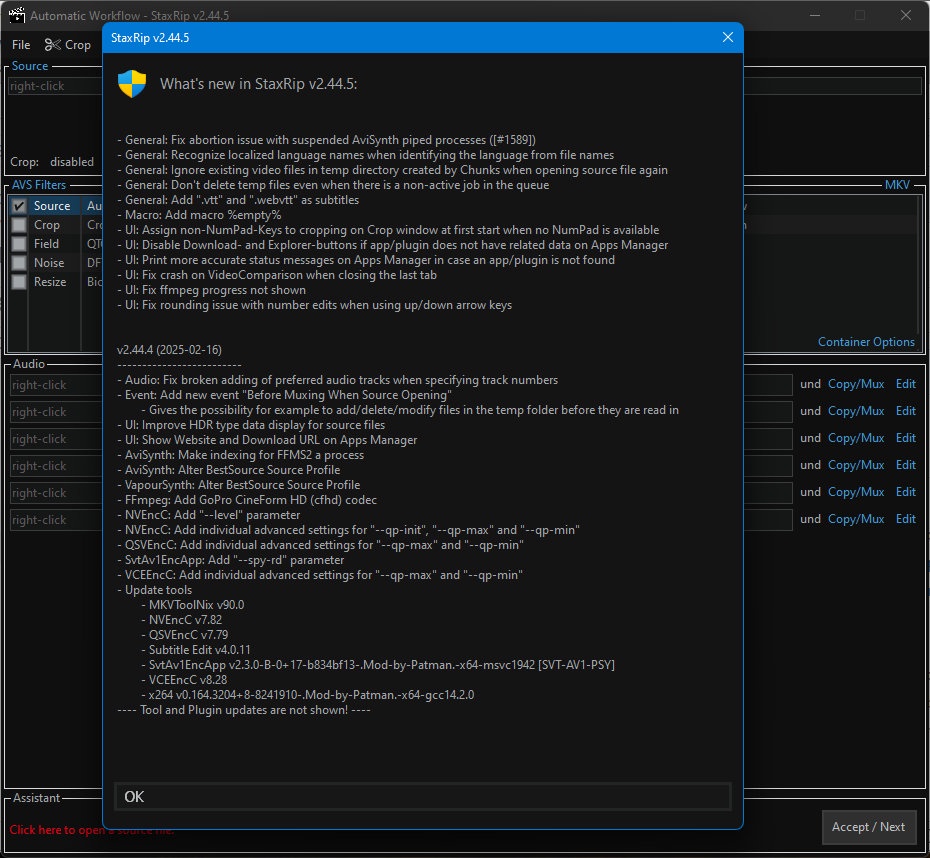Click Copy/Mux on the last audio track
The height and width of the screenshot is (858, 930).
[x=856, y=519]
